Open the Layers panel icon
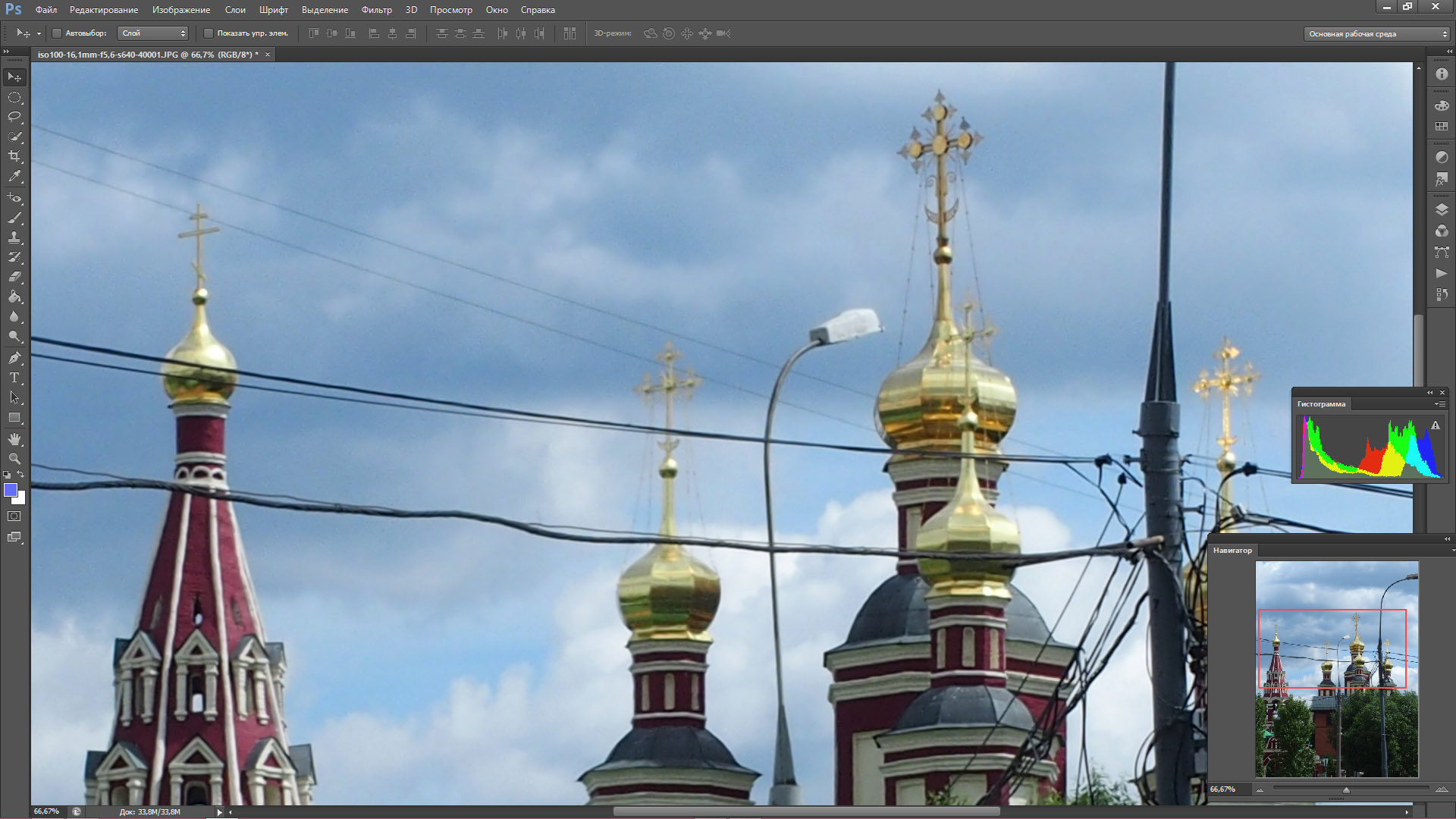The image size is (1456, 819). tap(1442, 210)
